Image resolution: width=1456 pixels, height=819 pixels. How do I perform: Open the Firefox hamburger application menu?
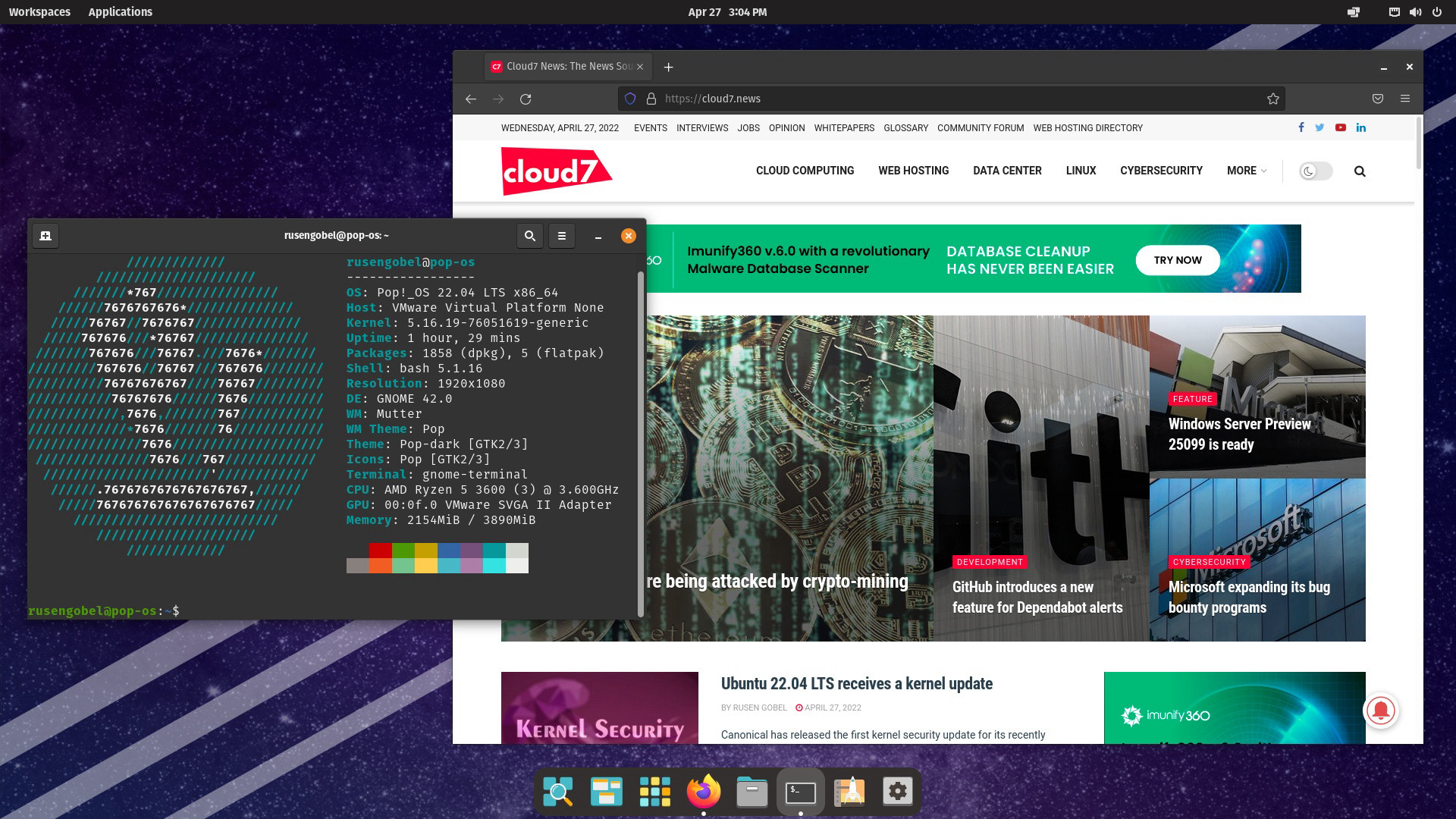point(1405,99)
